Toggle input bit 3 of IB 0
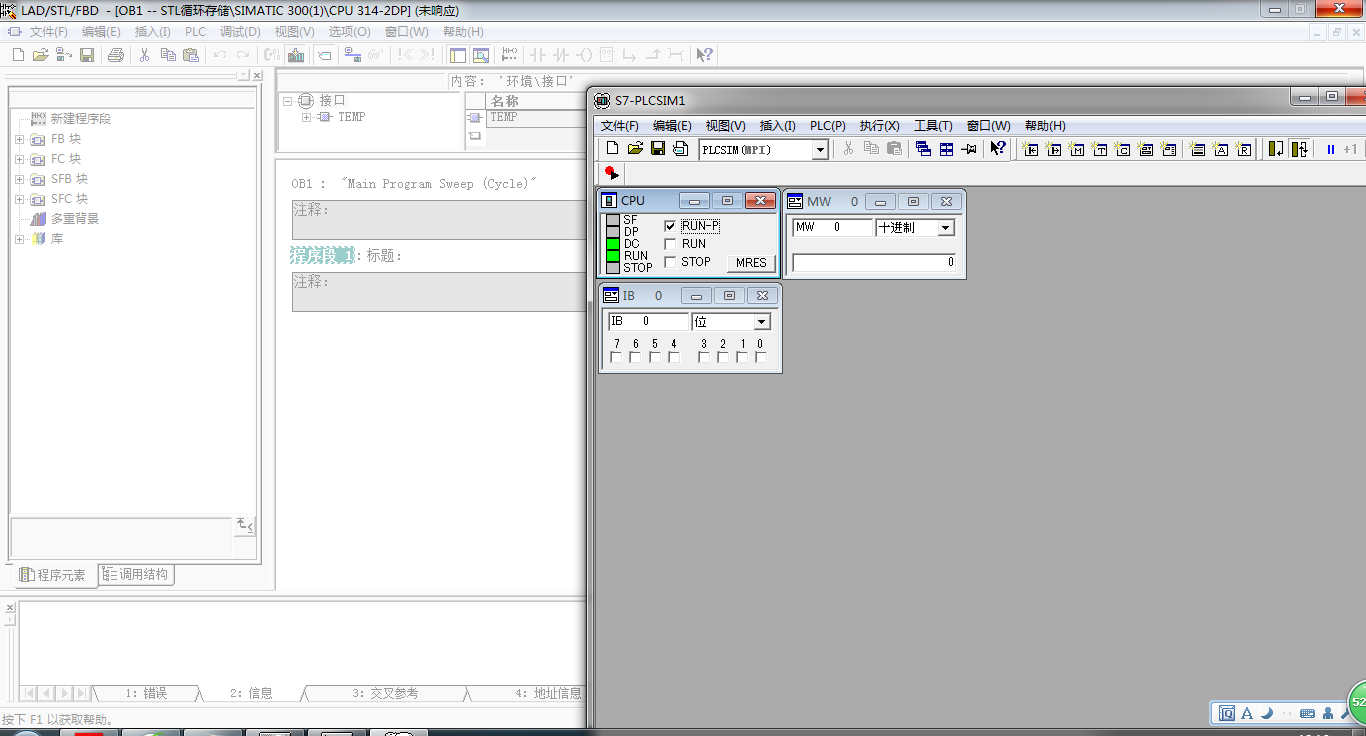Viewport: 1366px width, 736px height. point(703,357)
